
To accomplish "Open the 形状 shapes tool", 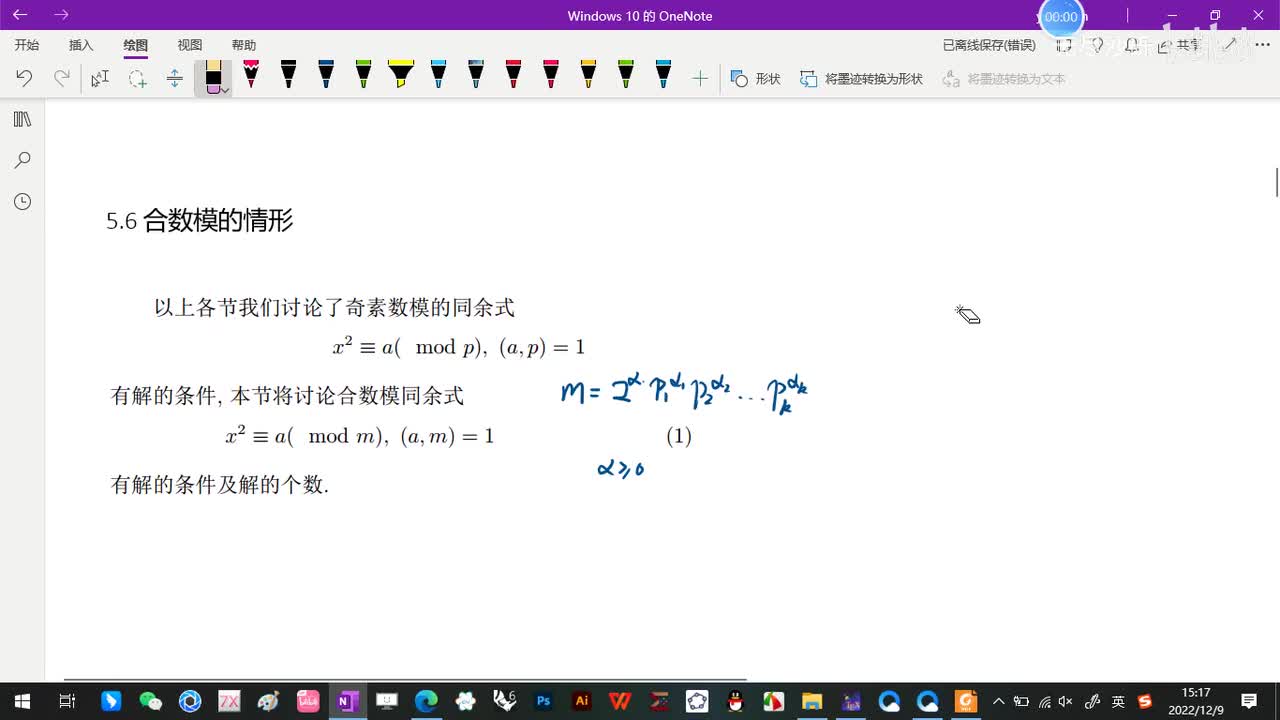I will pos(755,78).
